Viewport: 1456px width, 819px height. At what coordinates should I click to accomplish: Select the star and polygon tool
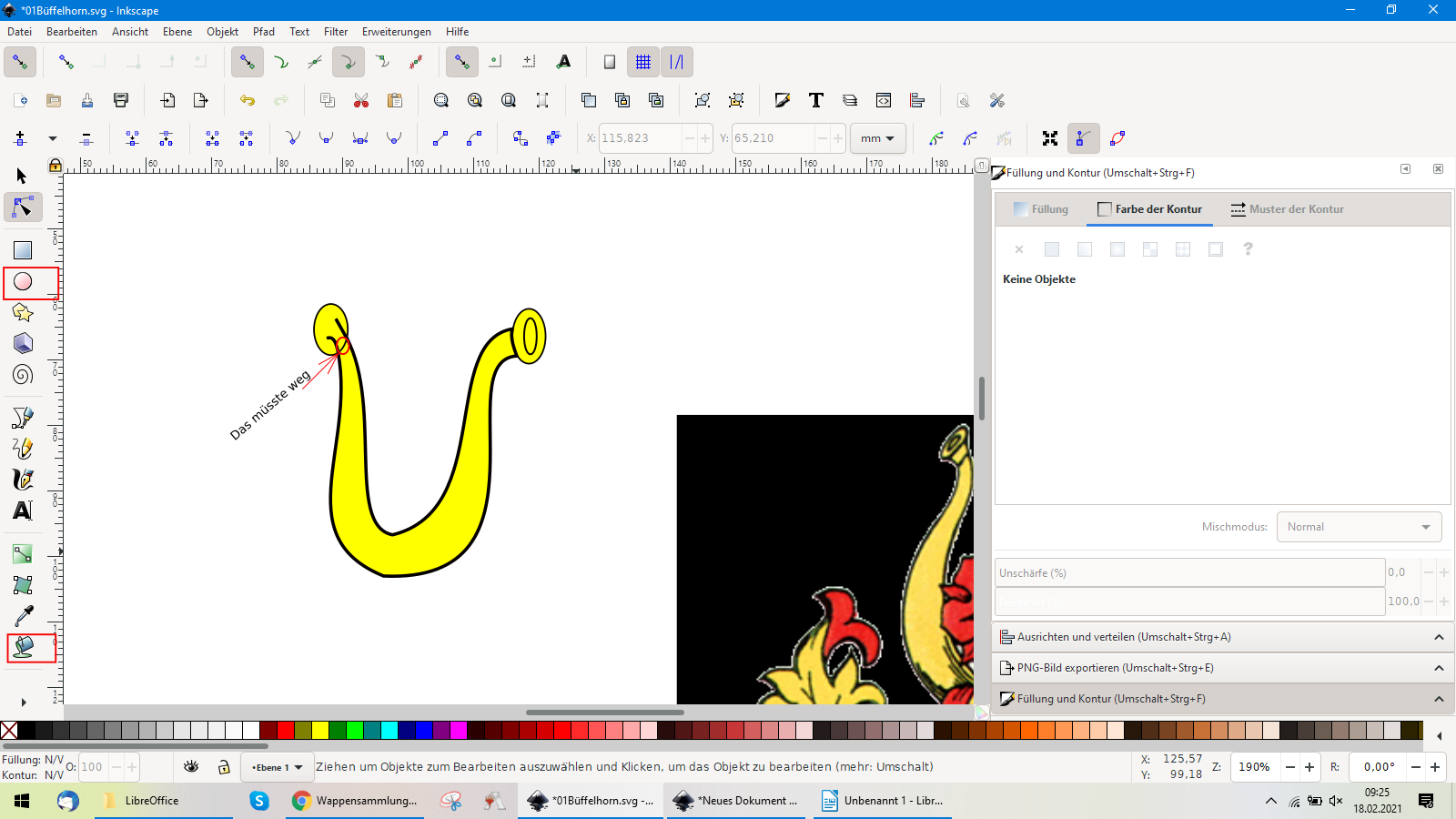[x=23, y=313]
